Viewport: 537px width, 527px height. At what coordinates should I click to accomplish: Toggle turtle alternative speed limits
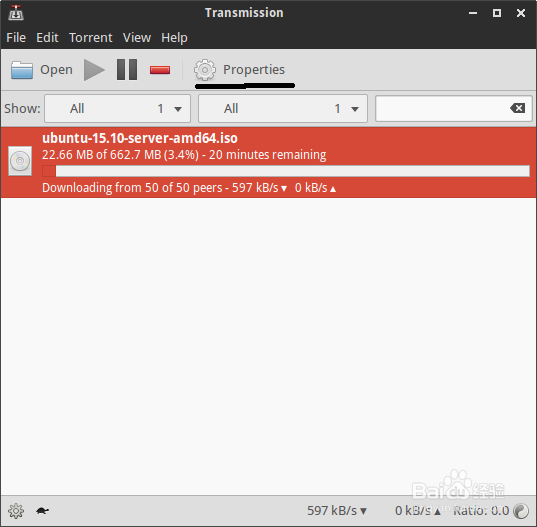coord(42,511)
